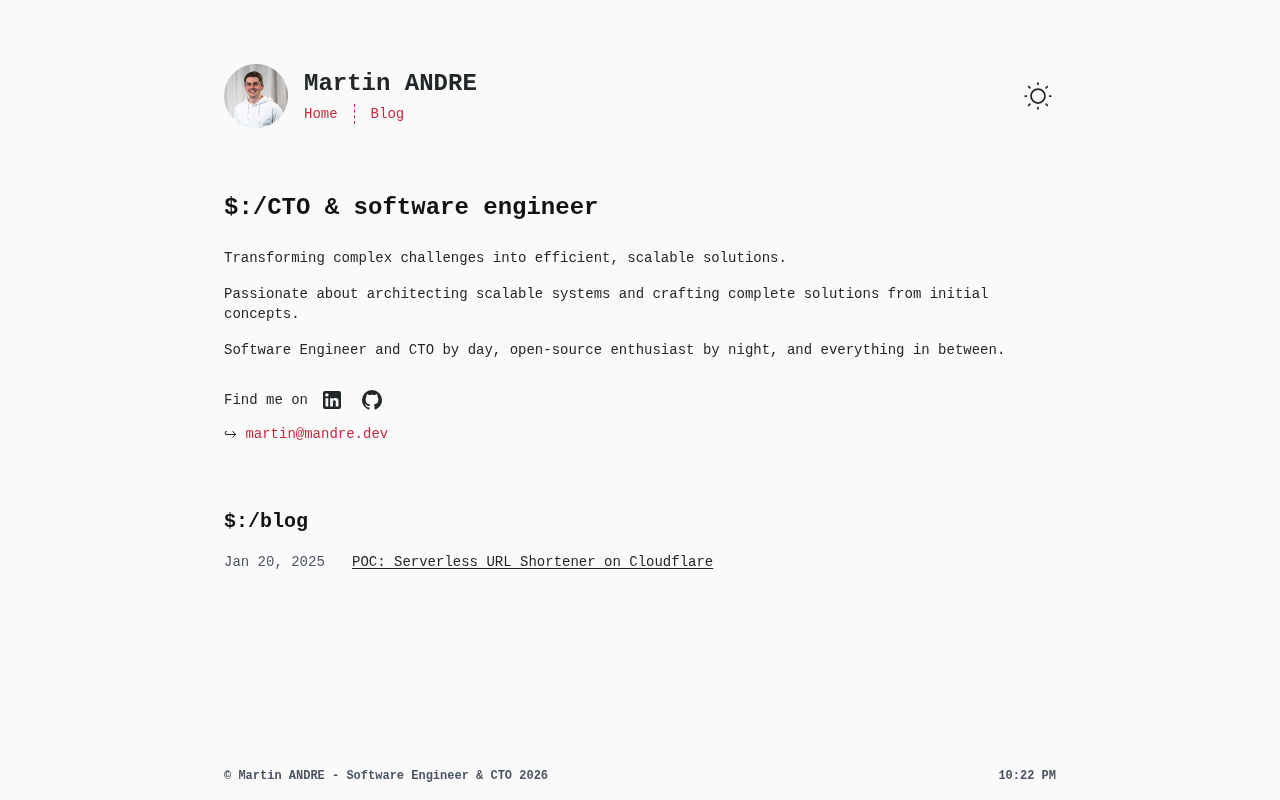Image resolution: width=1280 pixels, height=800 pixels.
Task: Click the Find me on label
Action: [x=266, y=400]
